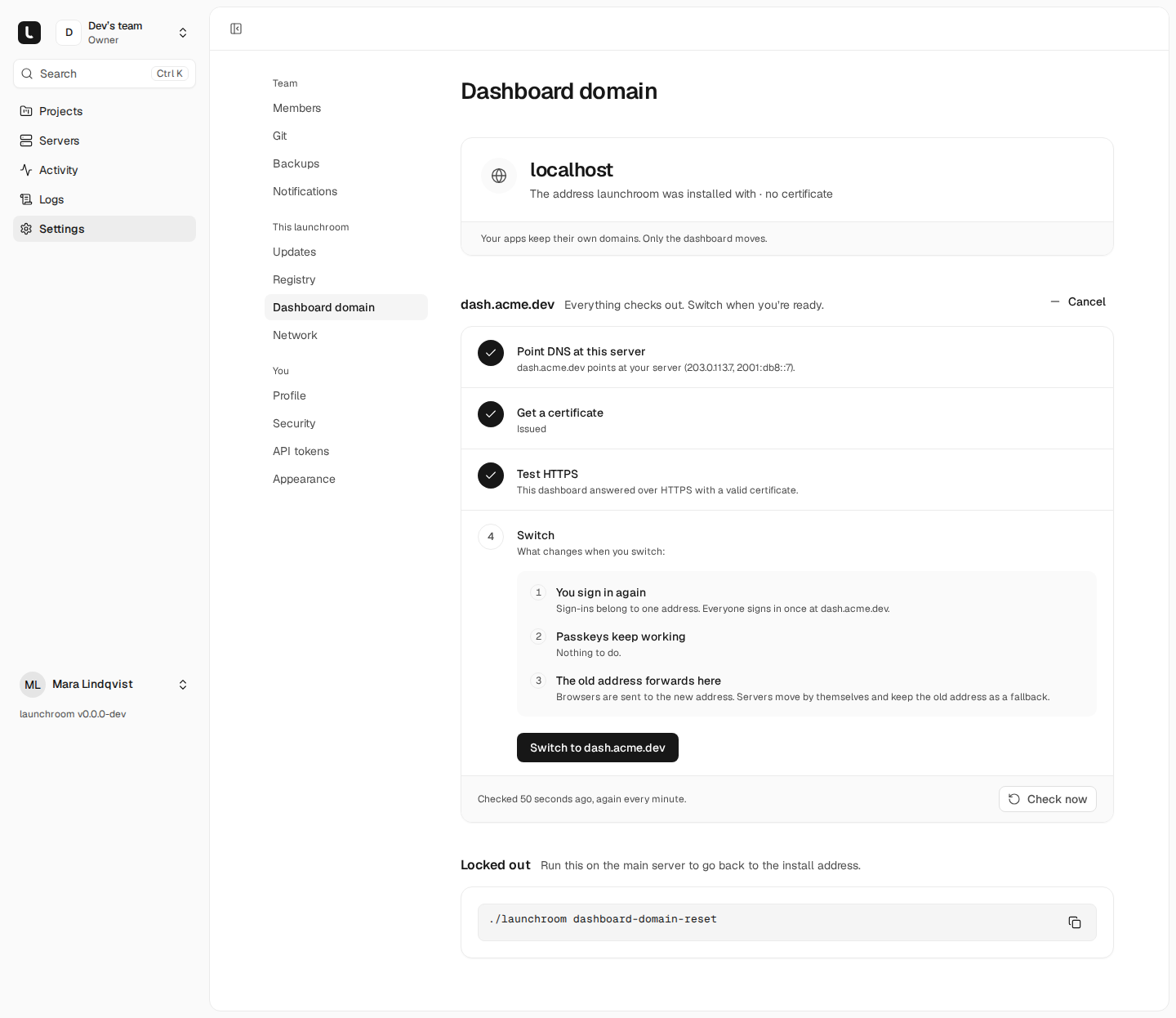Open the Updates settings page
The image size is (1176, 1018).
(346, 252)
